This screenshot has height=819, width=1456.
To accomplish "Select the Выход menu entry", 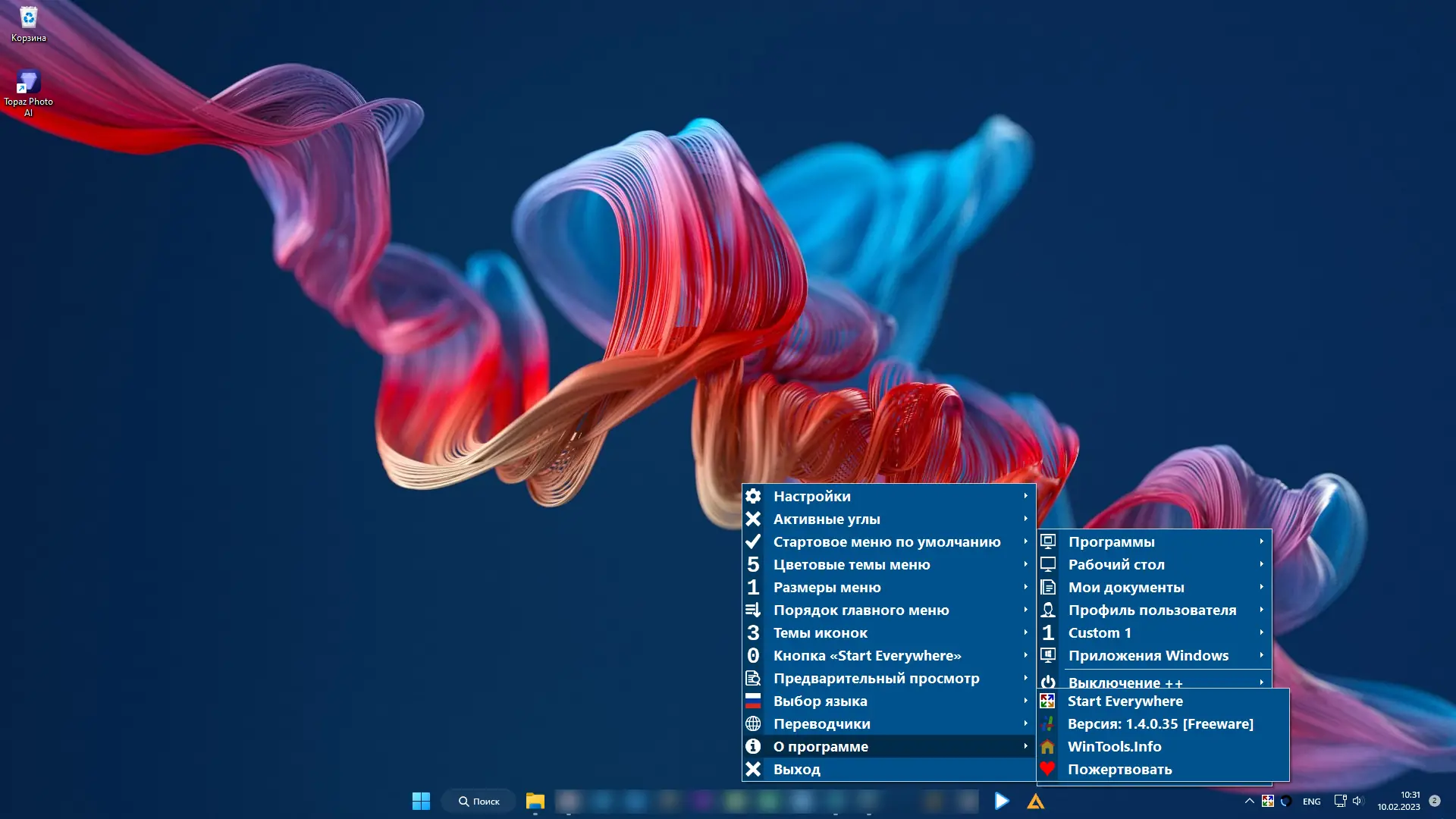I will 796,770.
